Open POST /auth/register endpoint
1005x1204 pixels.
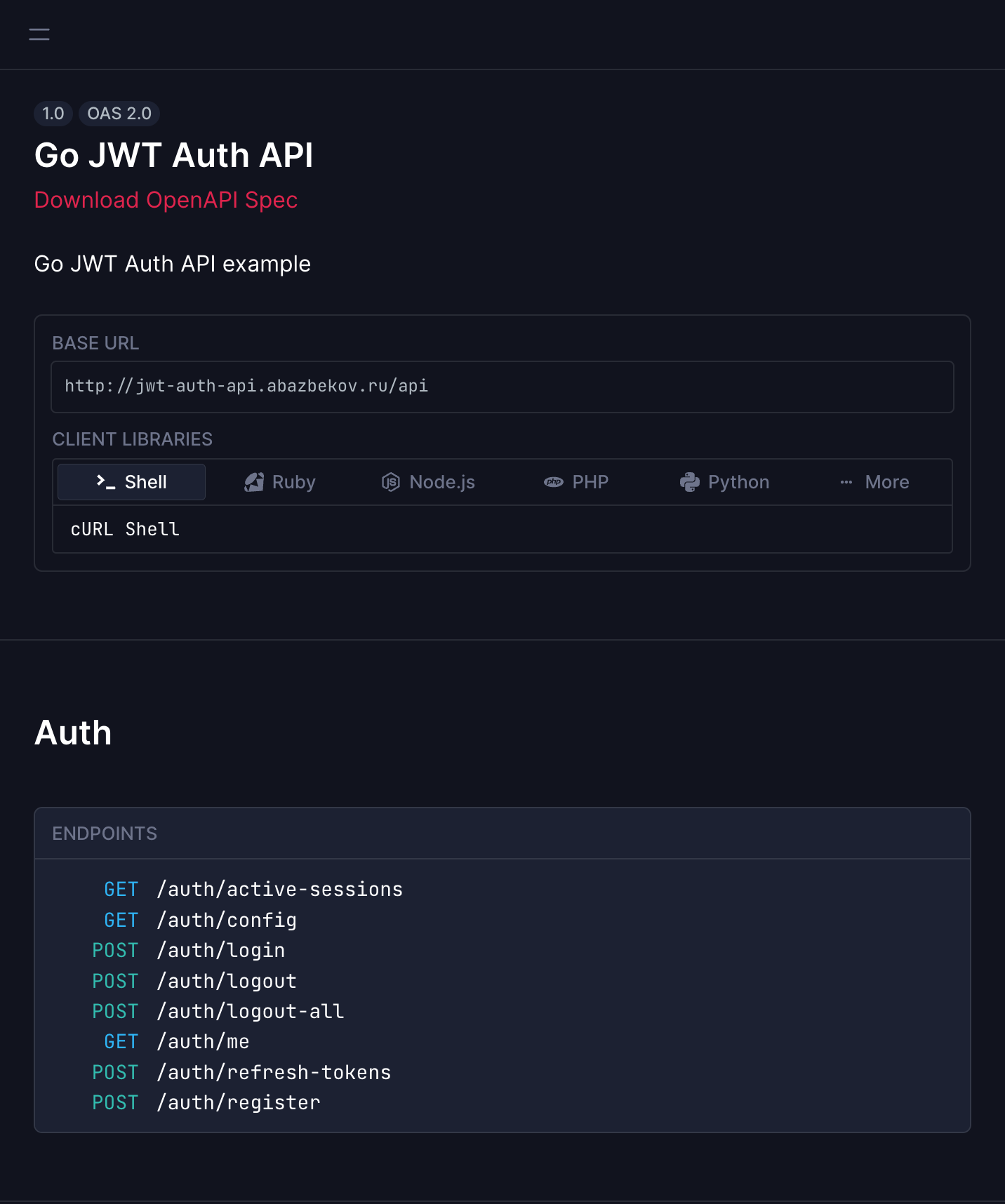tap(206, 1102)
